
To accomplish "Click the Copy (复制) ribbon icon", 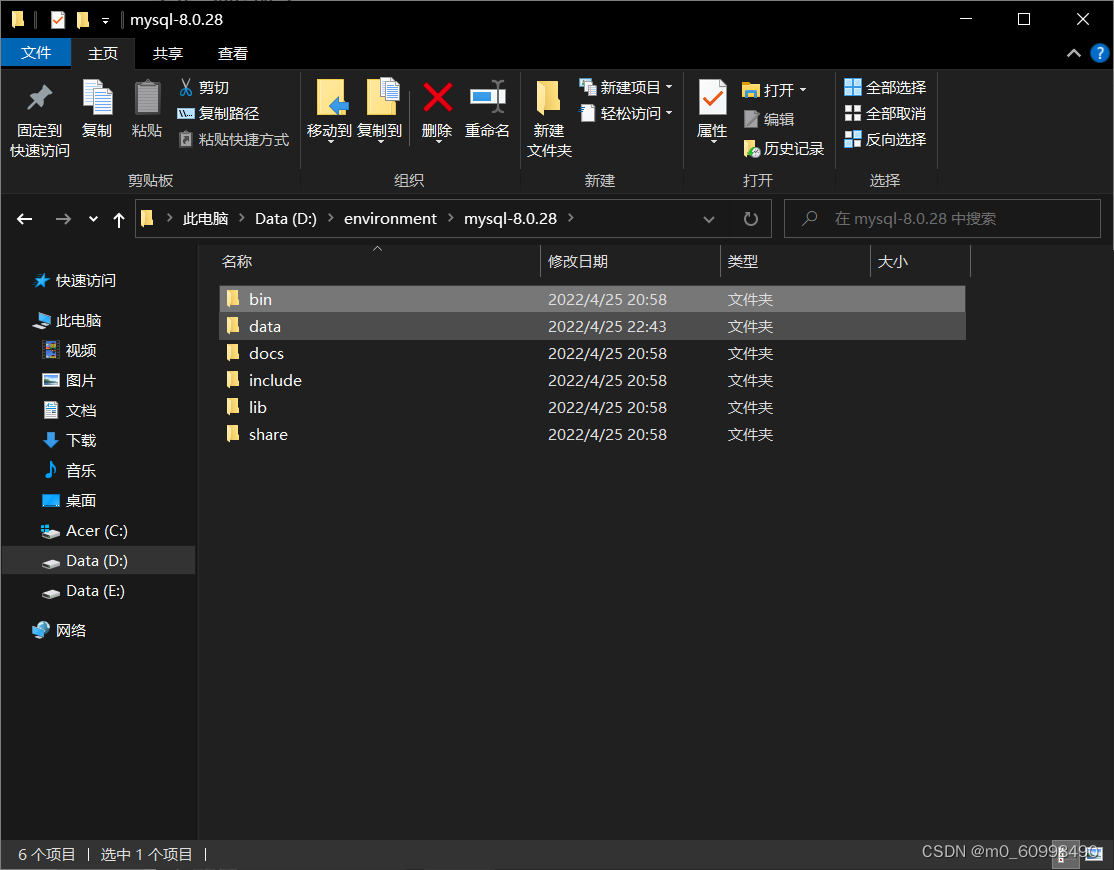I will (97, 109).
